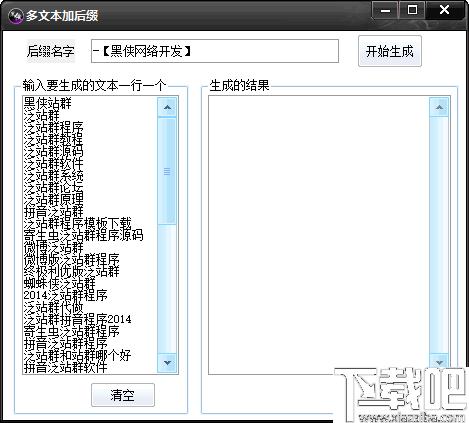Click the down arrow of the result scrollbar

(439, 362)
